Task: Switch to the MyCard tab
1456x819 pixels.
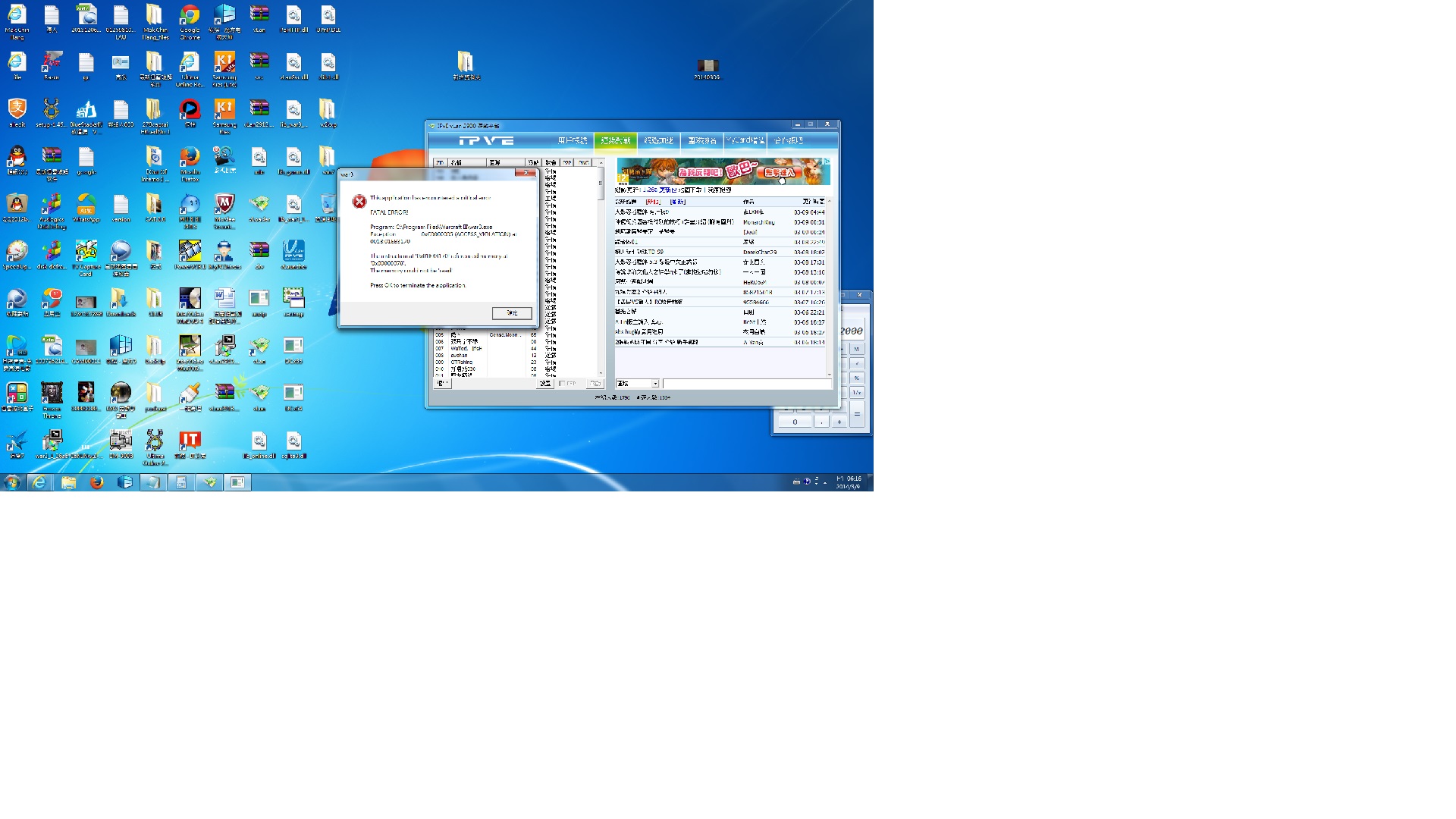Action: [745, 140]
